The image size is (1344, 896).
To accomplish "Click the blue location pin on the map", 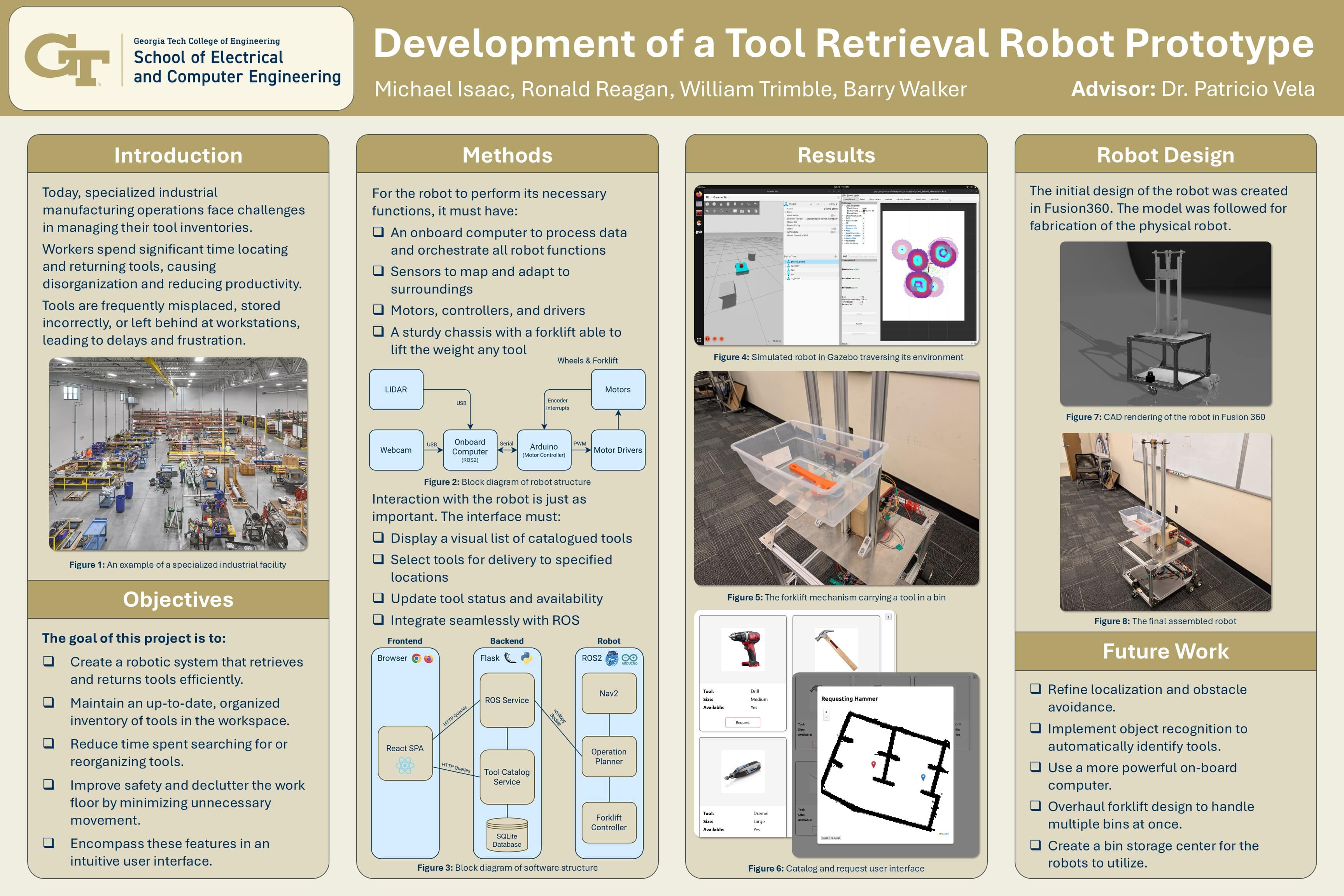I will pyautogui.click(x=924, y=777).
